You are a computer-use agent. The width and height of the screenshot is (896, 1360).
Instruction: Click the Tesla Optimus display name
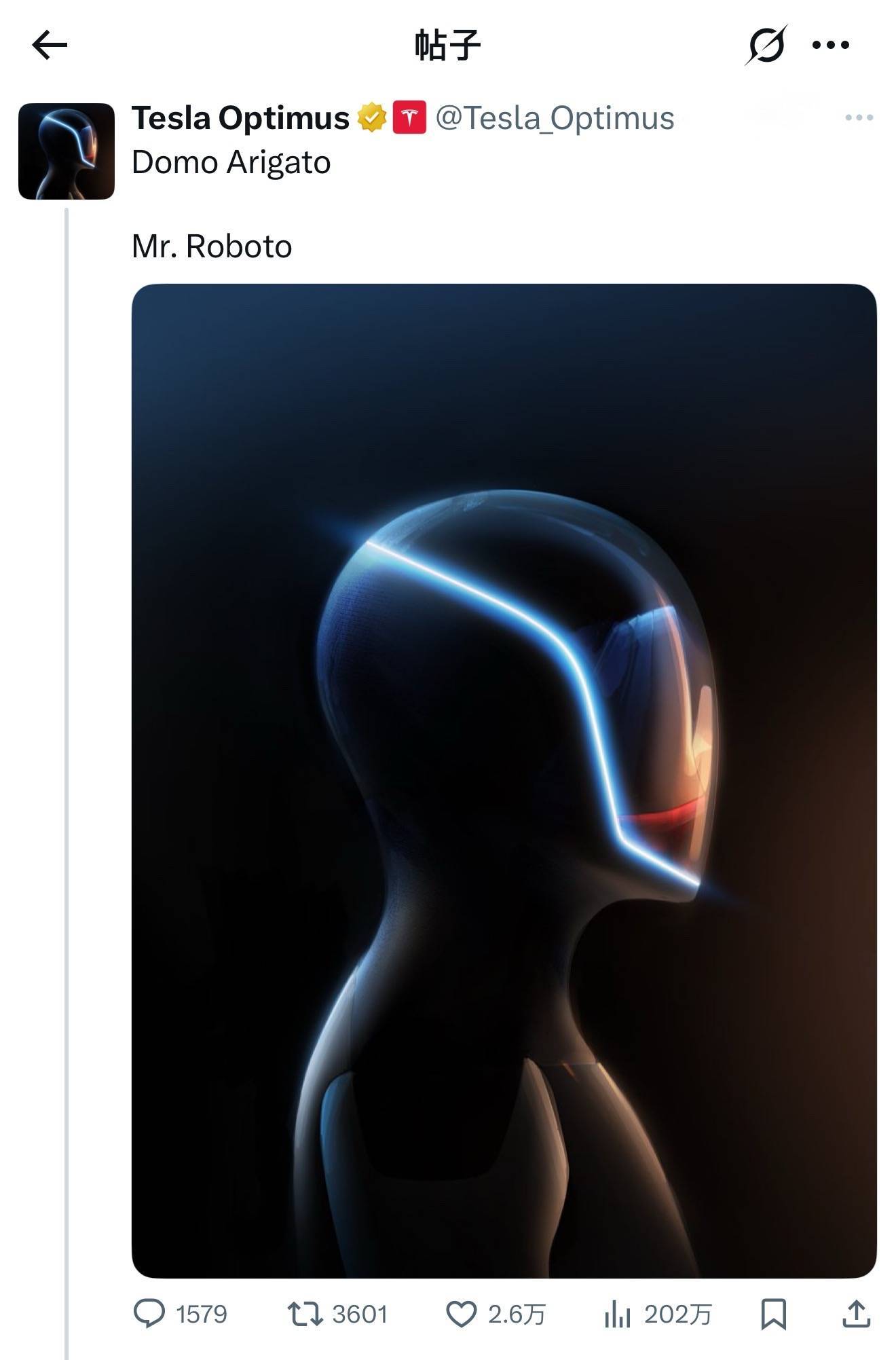(x=240, y=118)
